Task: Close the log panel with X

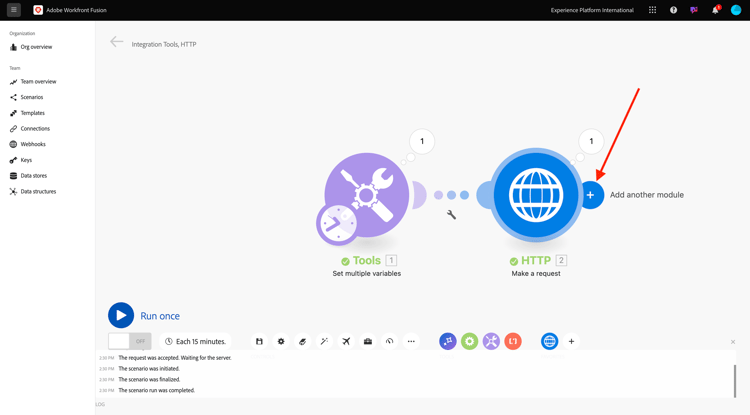Action: tap(733, 342)
